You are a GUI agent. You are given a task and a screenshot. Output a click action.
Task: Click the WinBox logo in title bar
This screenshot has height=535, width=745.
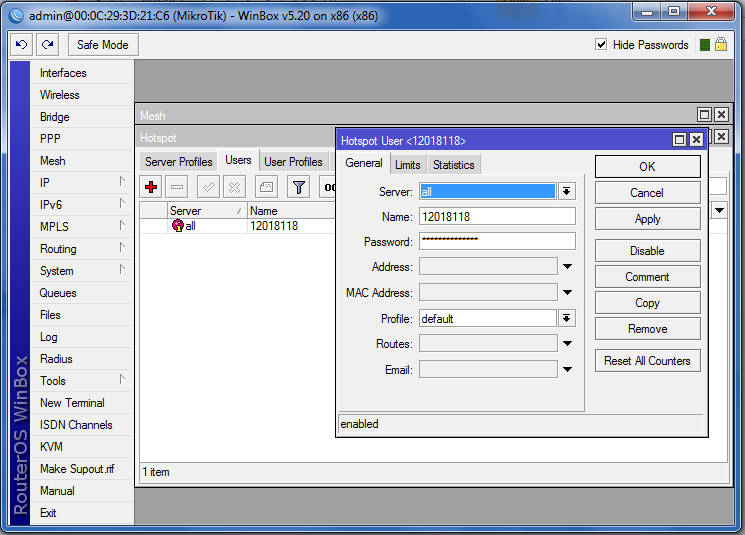(x=16, y=16)
